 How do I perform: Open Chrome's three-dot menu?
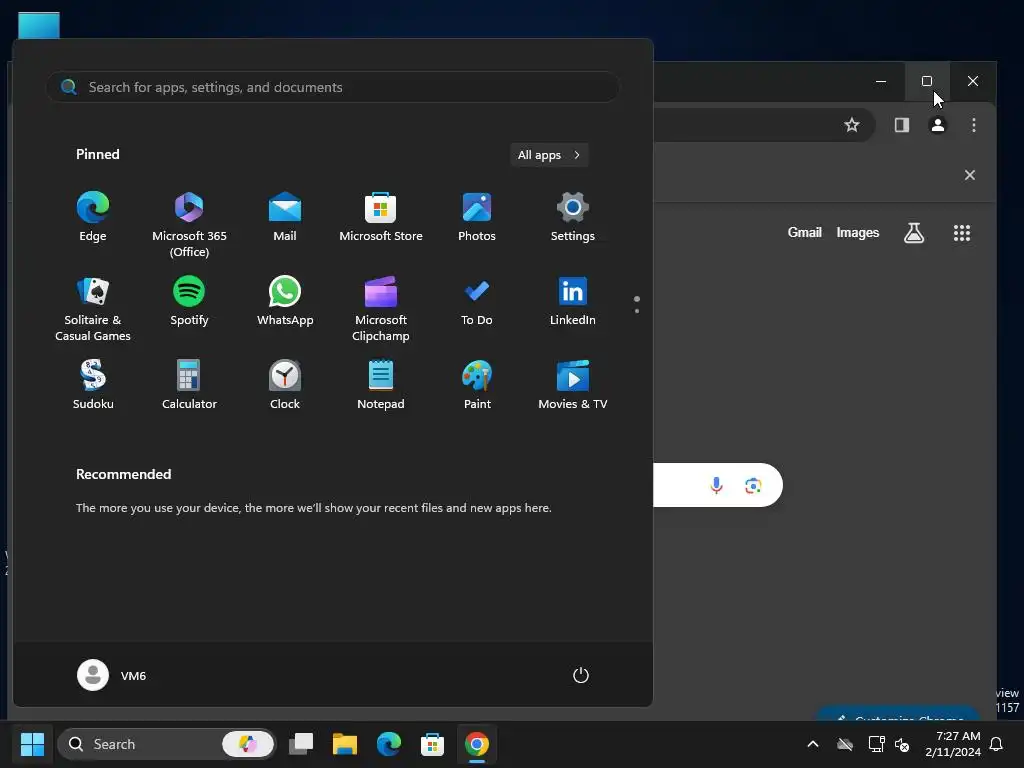pos(974,125)
